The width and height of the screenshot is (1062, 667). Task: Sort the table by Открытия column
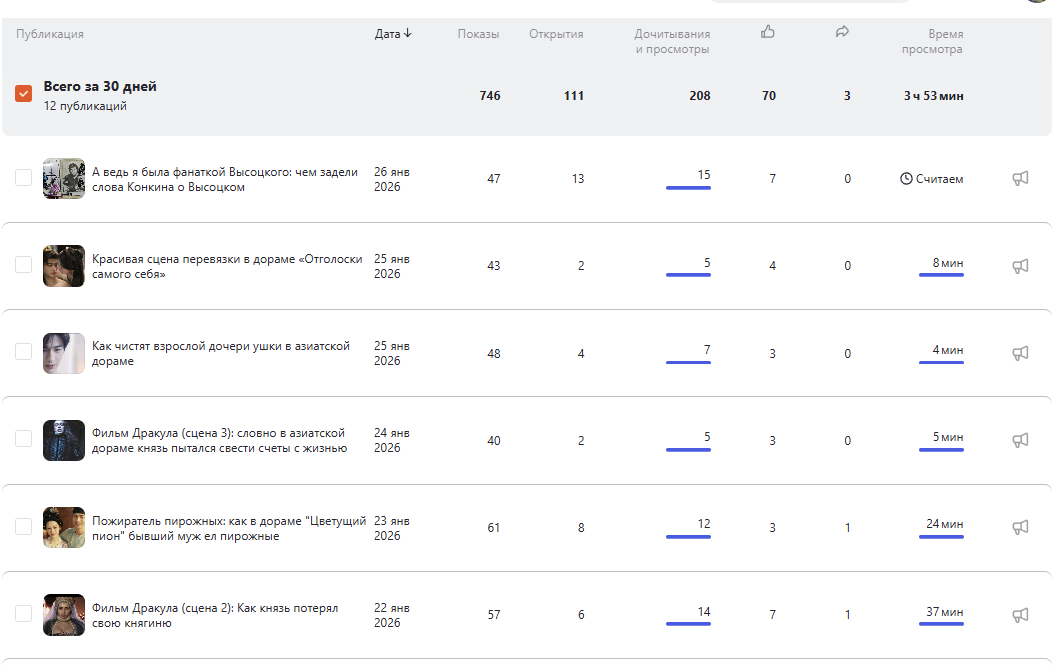coord(556,34)
